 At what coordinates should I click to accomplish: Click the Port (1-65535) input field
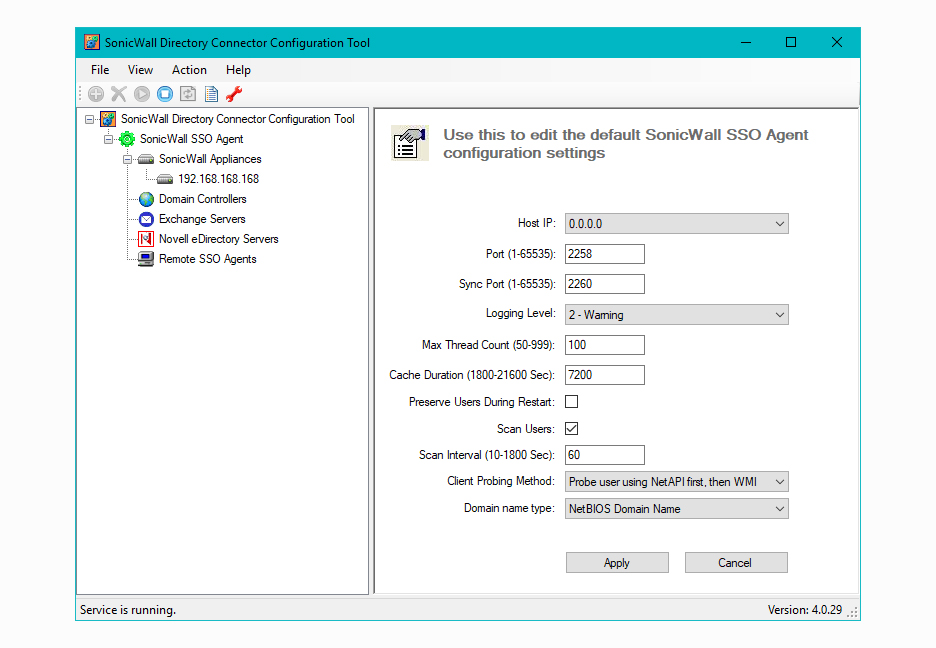point(605,254)
